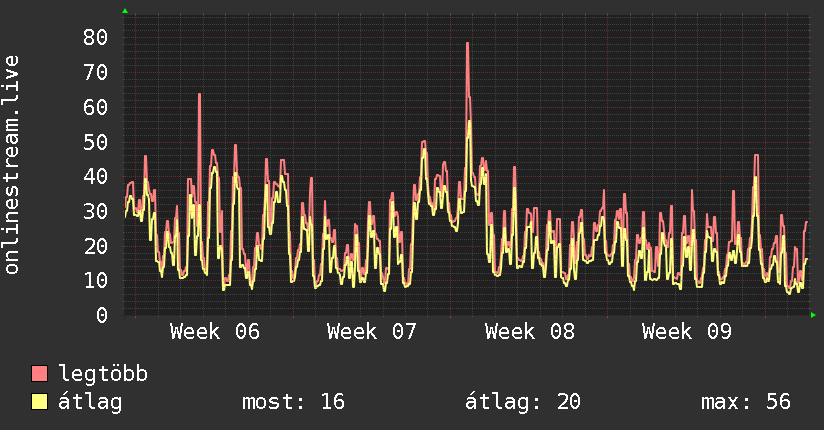The height and width of the screenshot is (430, 824).
Task: Click the 50 y-axis label
Action: tap(95, 142)
